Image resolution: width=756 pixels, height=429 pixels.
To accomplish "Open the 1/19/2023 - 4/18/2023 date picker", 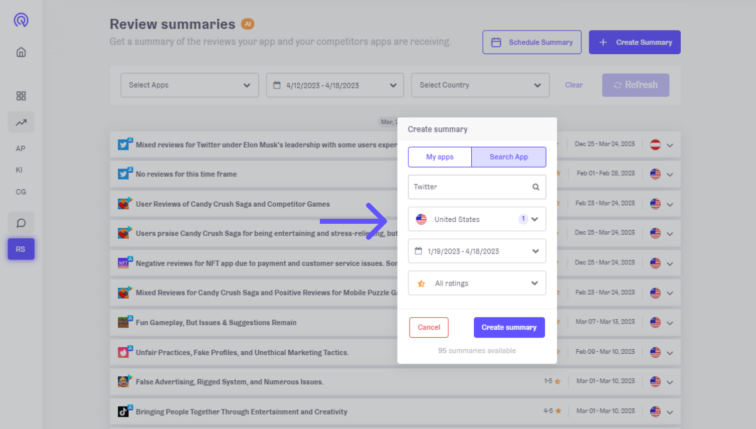I will [x=477, y=251].
